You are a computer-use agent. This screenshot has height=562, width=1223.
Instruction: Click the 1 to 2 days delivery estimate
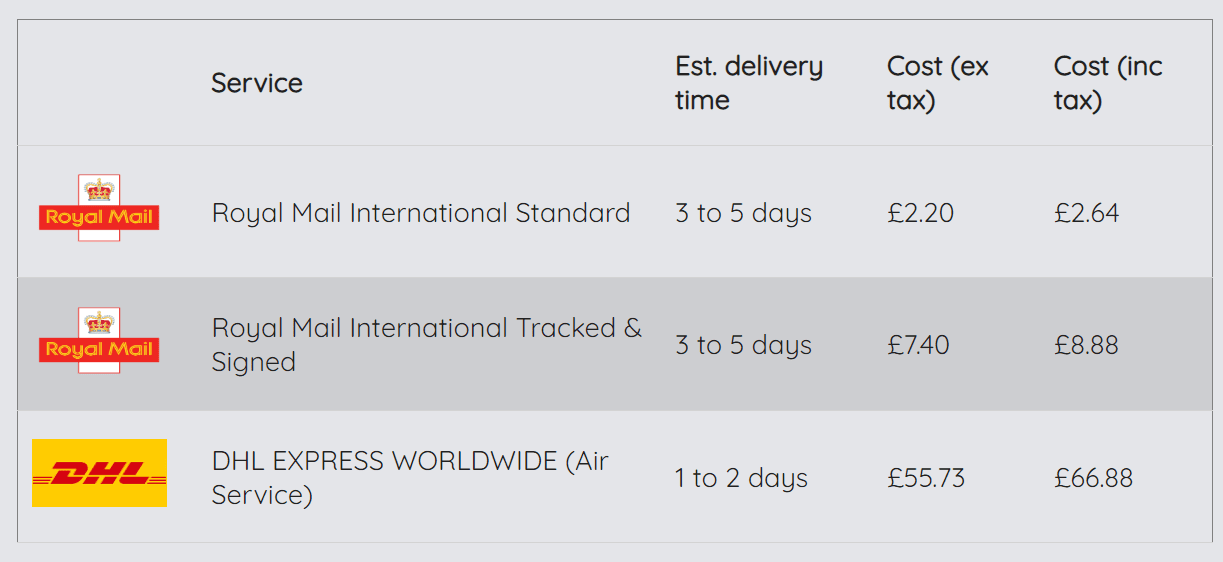pos(741,478)
